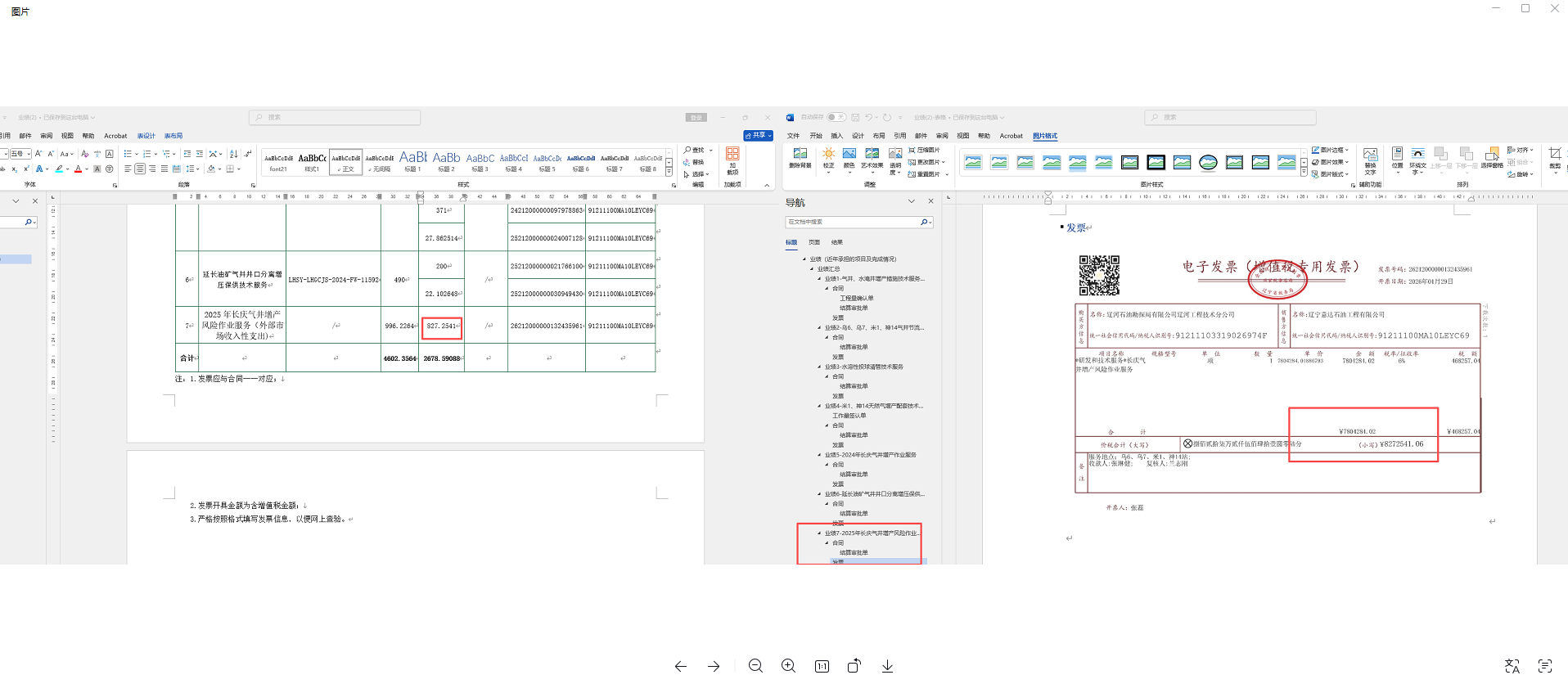Click the navigation pane document search field

(853, 222)
